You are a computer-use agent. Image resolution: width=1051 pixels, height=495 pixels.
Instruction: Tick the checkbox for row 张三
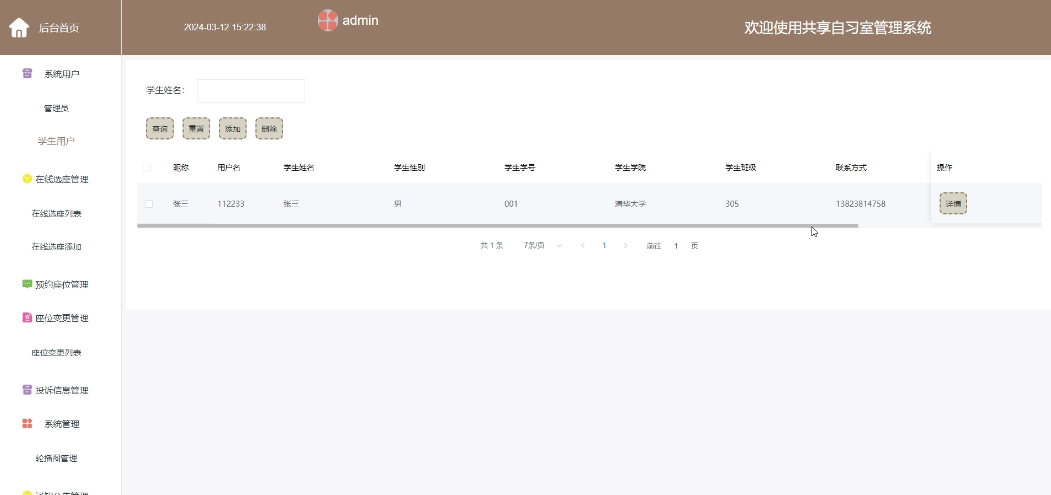click(149, 204)
